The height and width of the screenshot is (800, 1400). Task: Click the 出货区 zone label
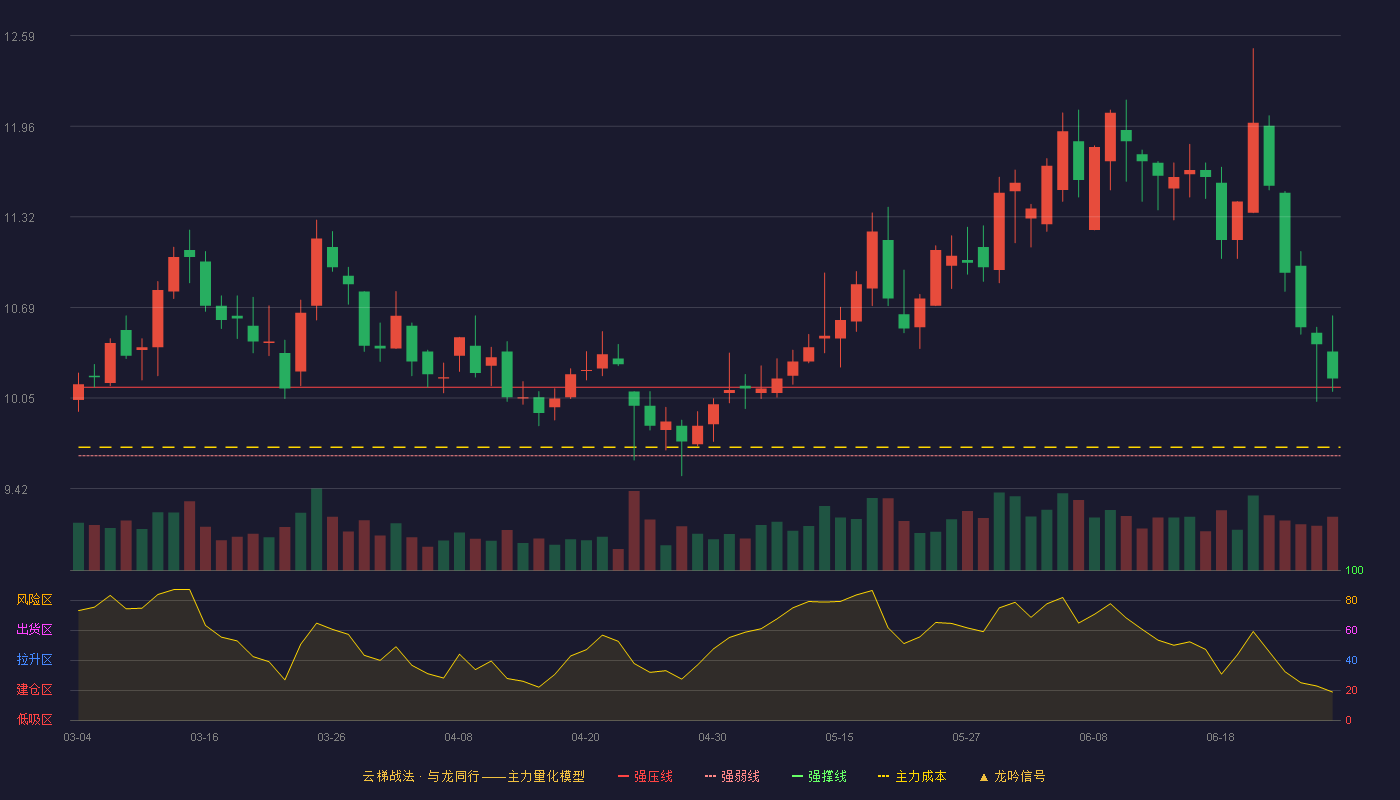coord(34,630)
